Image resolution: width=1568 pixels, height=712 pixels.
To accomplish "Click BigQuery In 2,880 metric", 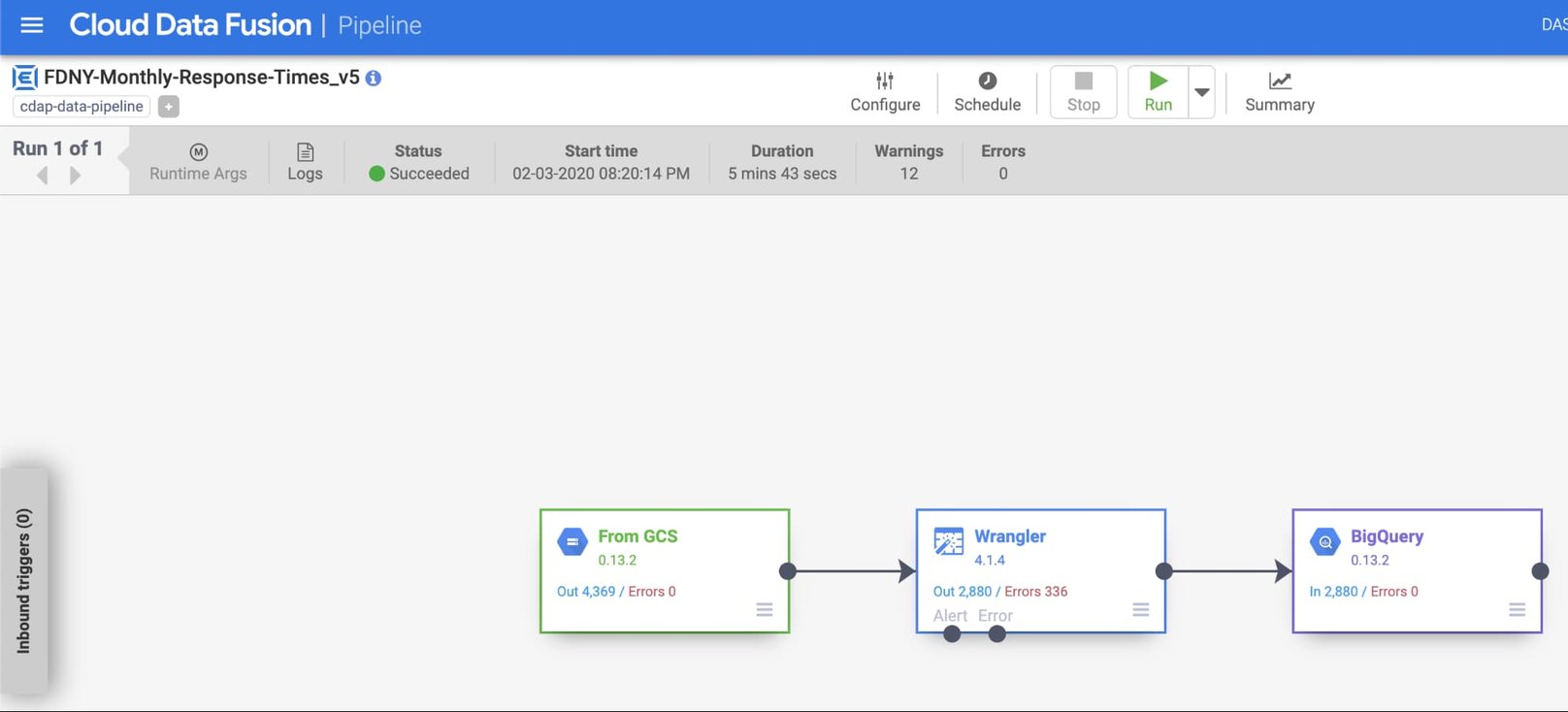I will tap(1334, 592).
